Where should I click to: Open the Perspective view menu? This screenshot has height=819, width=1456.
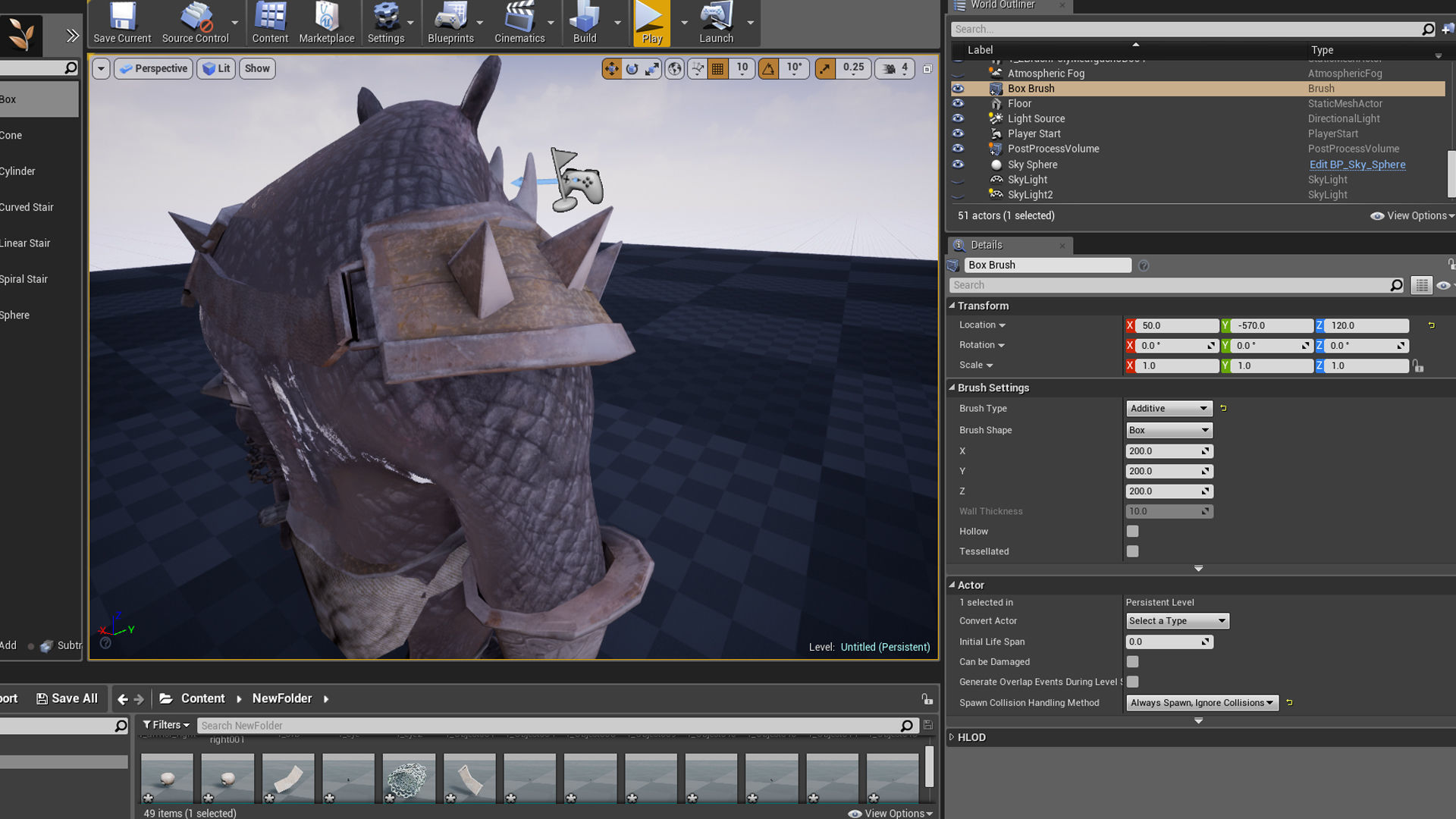click(153, 68)
